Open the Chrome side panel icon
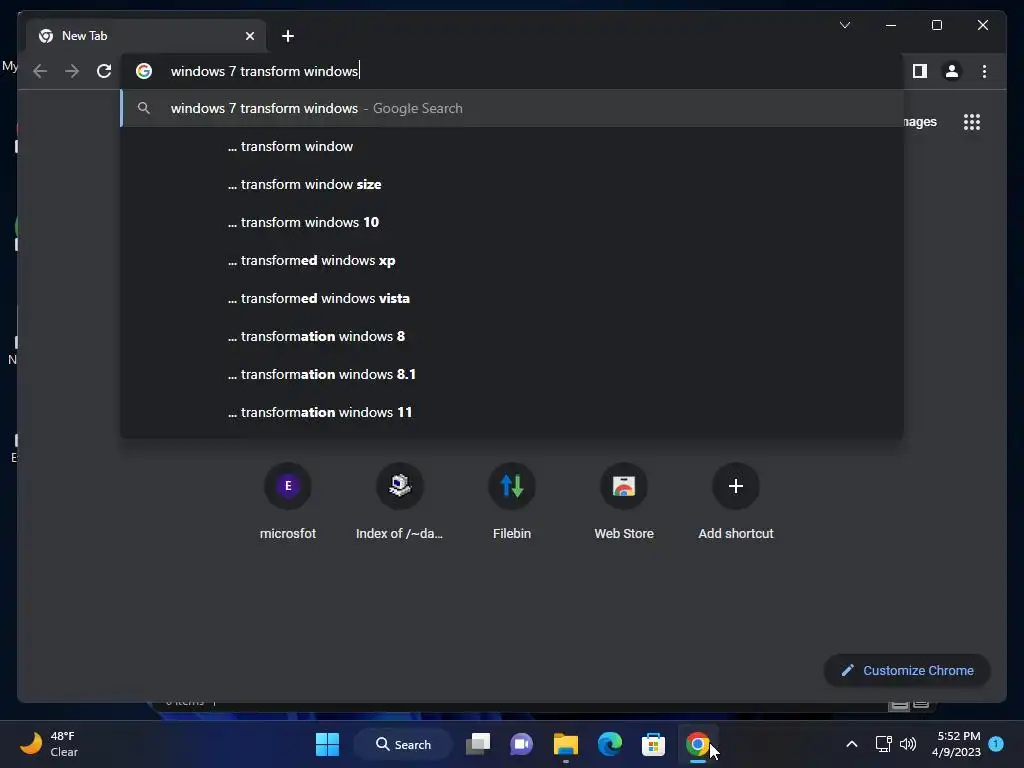 920,71
